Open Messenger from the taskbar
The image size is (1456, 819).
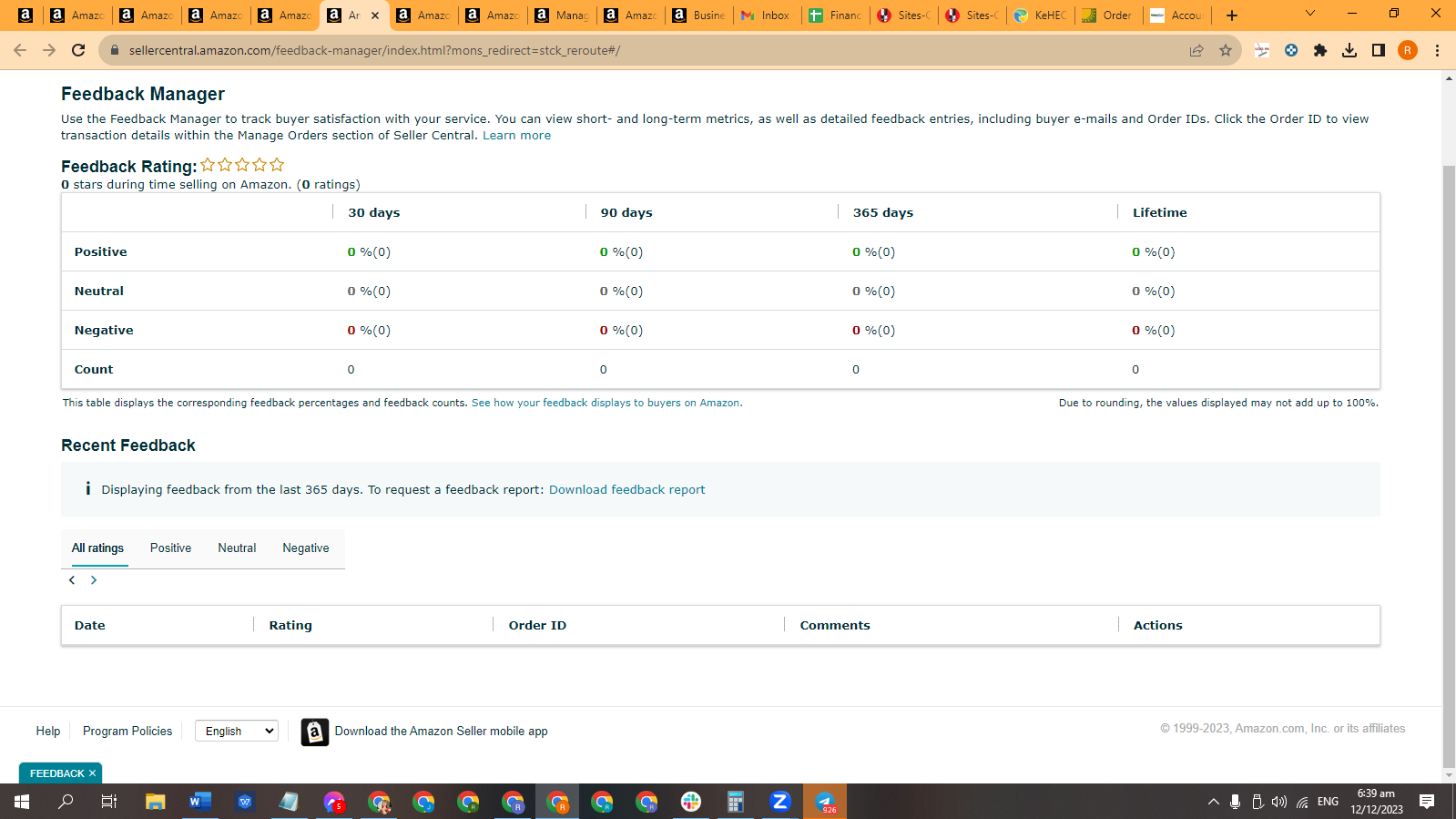(334, 802)
